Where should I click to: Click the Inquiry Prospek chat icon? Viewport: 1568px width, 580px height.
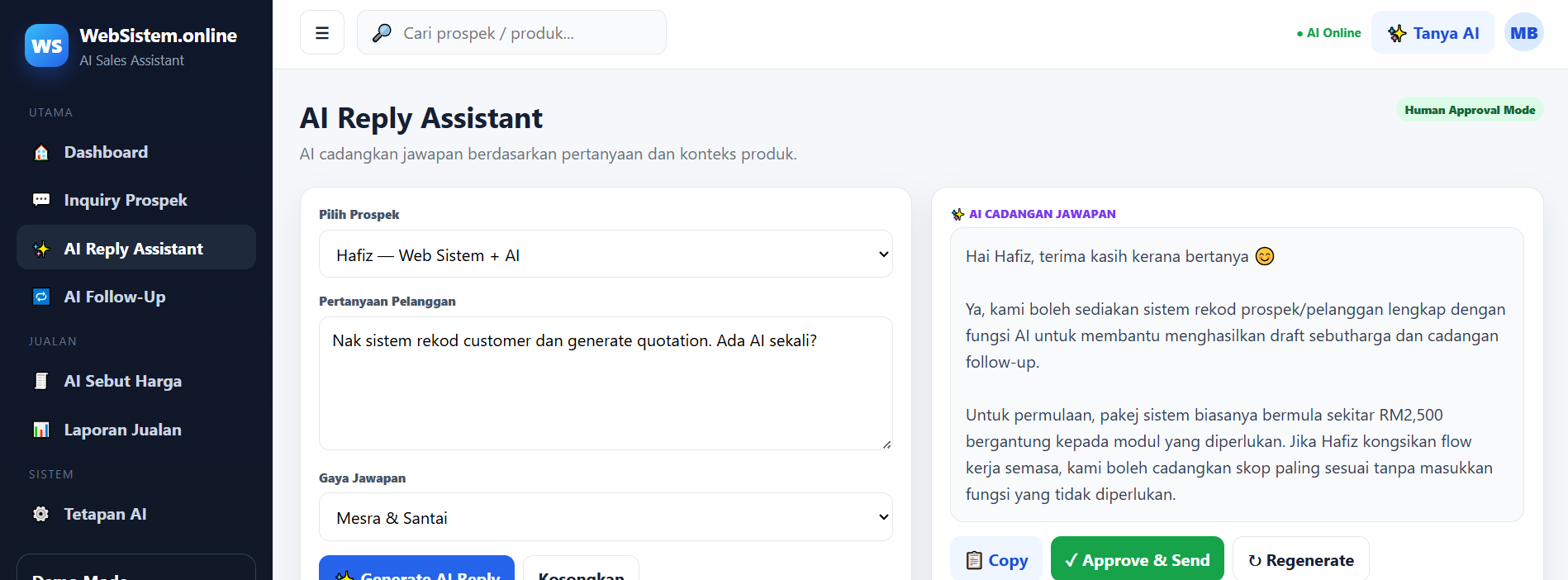tap(41, 200)
